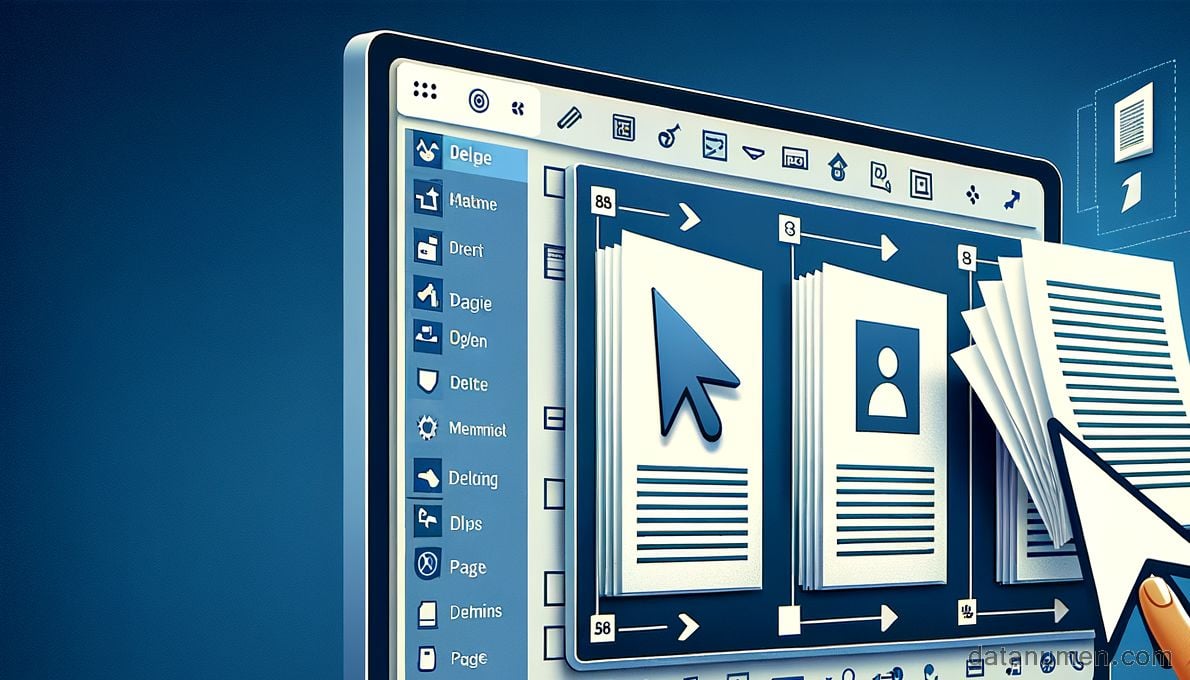The height and width of the screenshot is (680, 1190).
Task: Click the gear icon beside Memniot
Action: pyautogui.click(x=427, y=429)
